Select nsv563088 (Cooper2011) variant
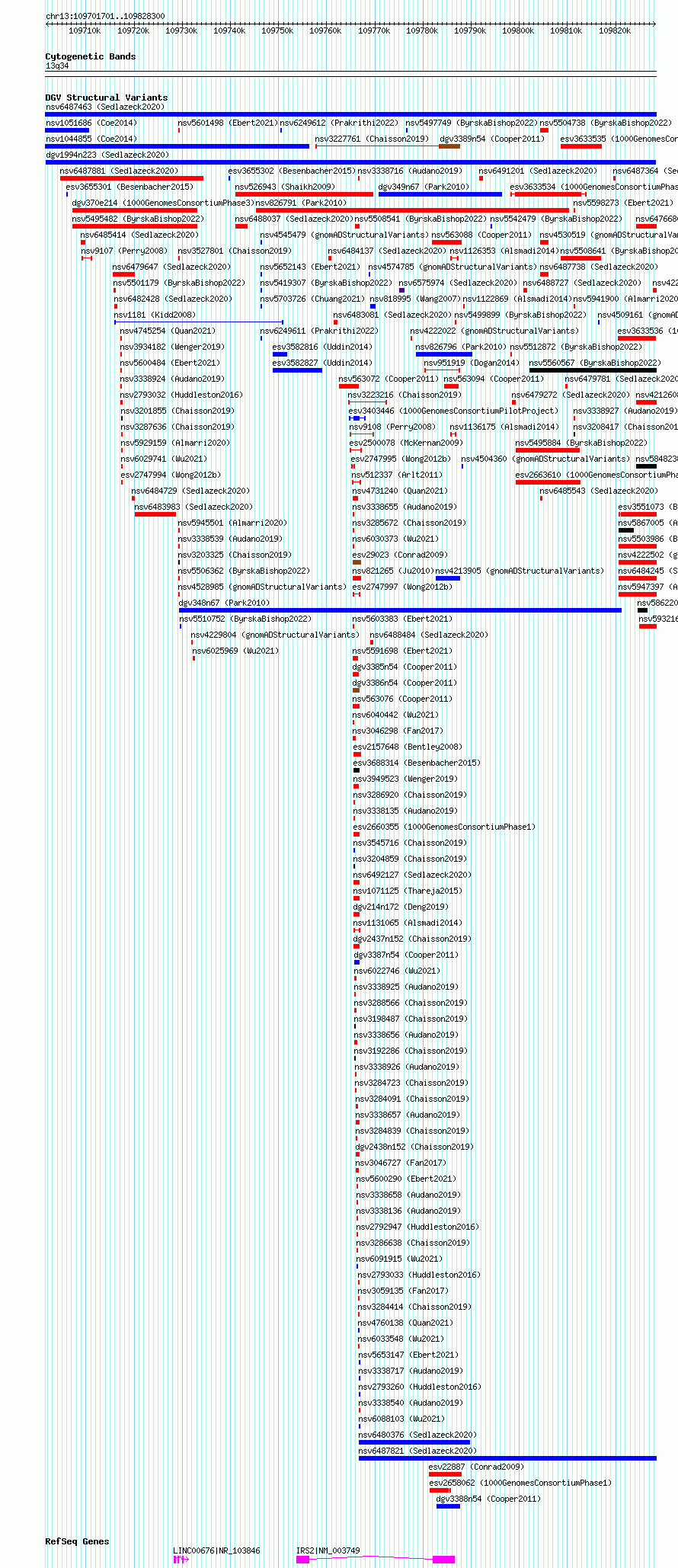678x1568 pixels. point(481,235)
